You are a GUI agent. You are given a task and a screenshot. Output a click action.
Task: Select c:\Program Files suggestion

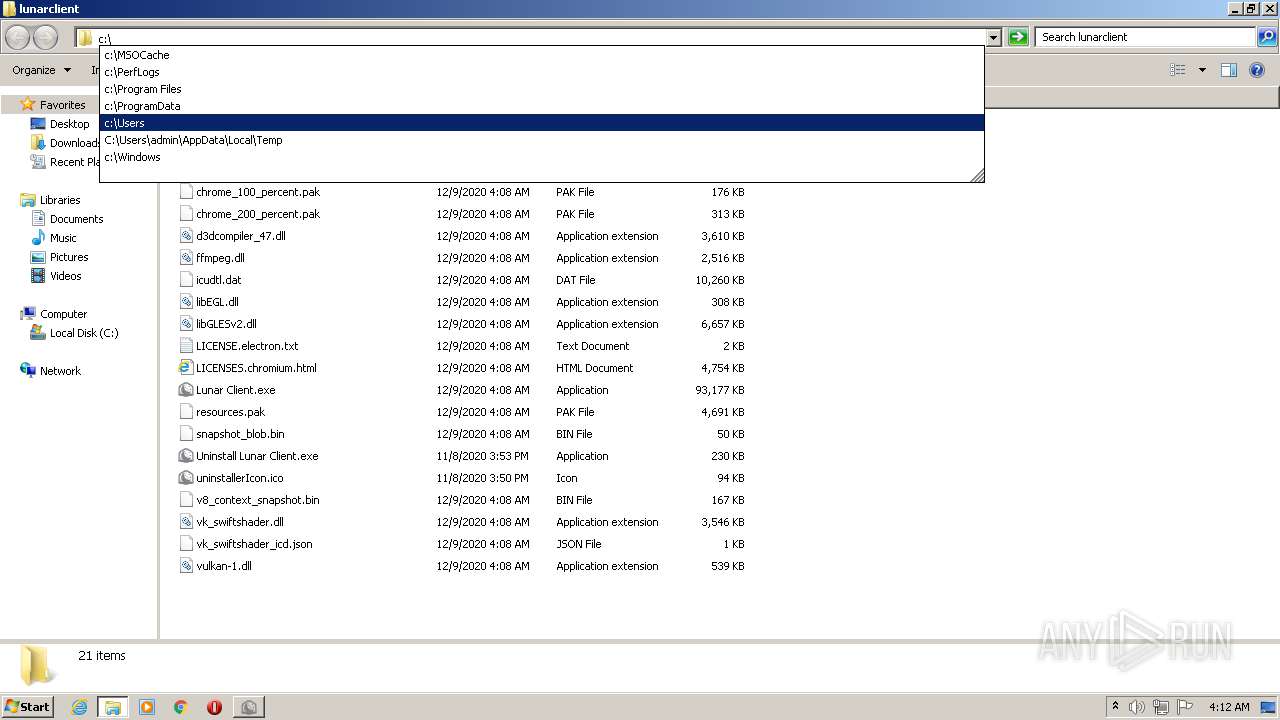541,89
